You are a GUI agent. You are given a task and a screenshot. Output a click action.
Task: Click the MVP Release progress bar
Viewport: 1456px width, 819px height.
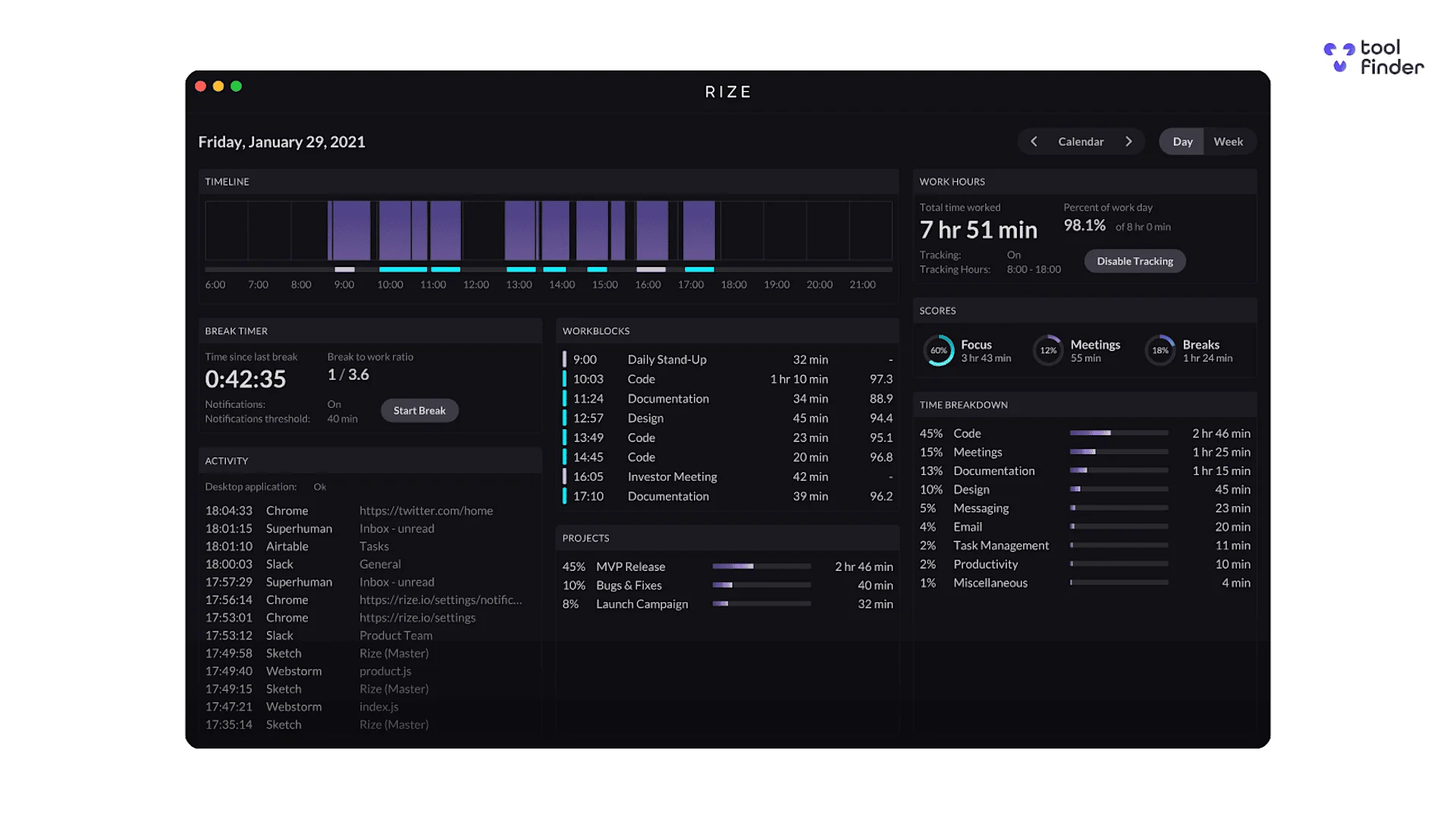coord(761,566)
